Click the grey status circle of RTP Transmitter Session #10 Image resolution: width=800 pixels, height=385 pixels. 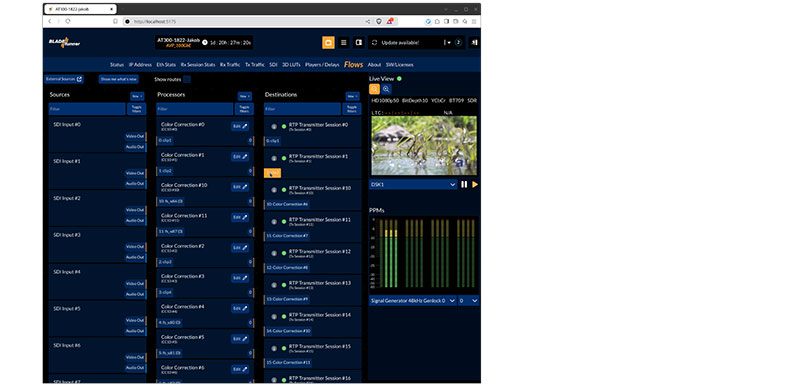(x=274, y=190)
